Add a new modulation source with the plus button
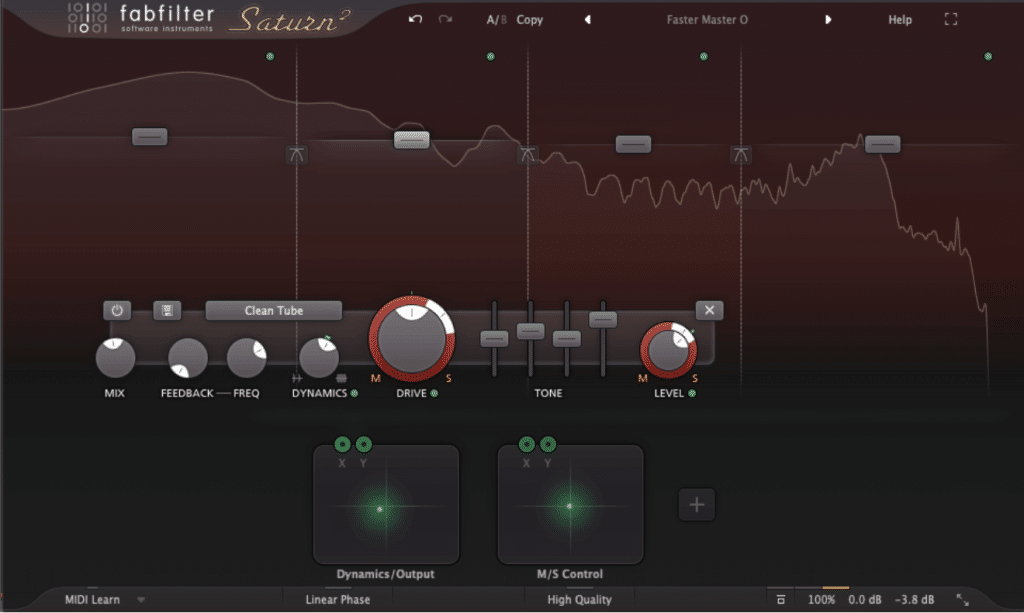 pos(696,505)
